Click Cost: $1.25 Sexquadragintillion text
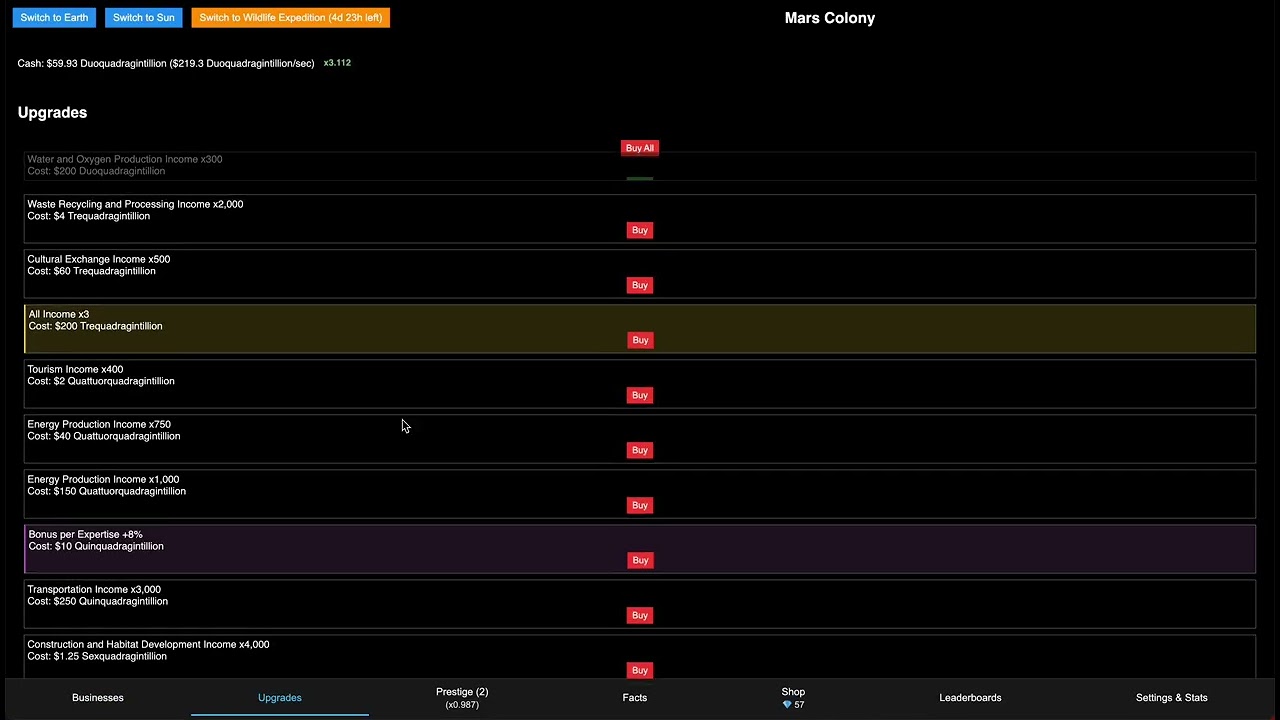This screenshot has width=1280, height=720. click(x=97, y=656)
